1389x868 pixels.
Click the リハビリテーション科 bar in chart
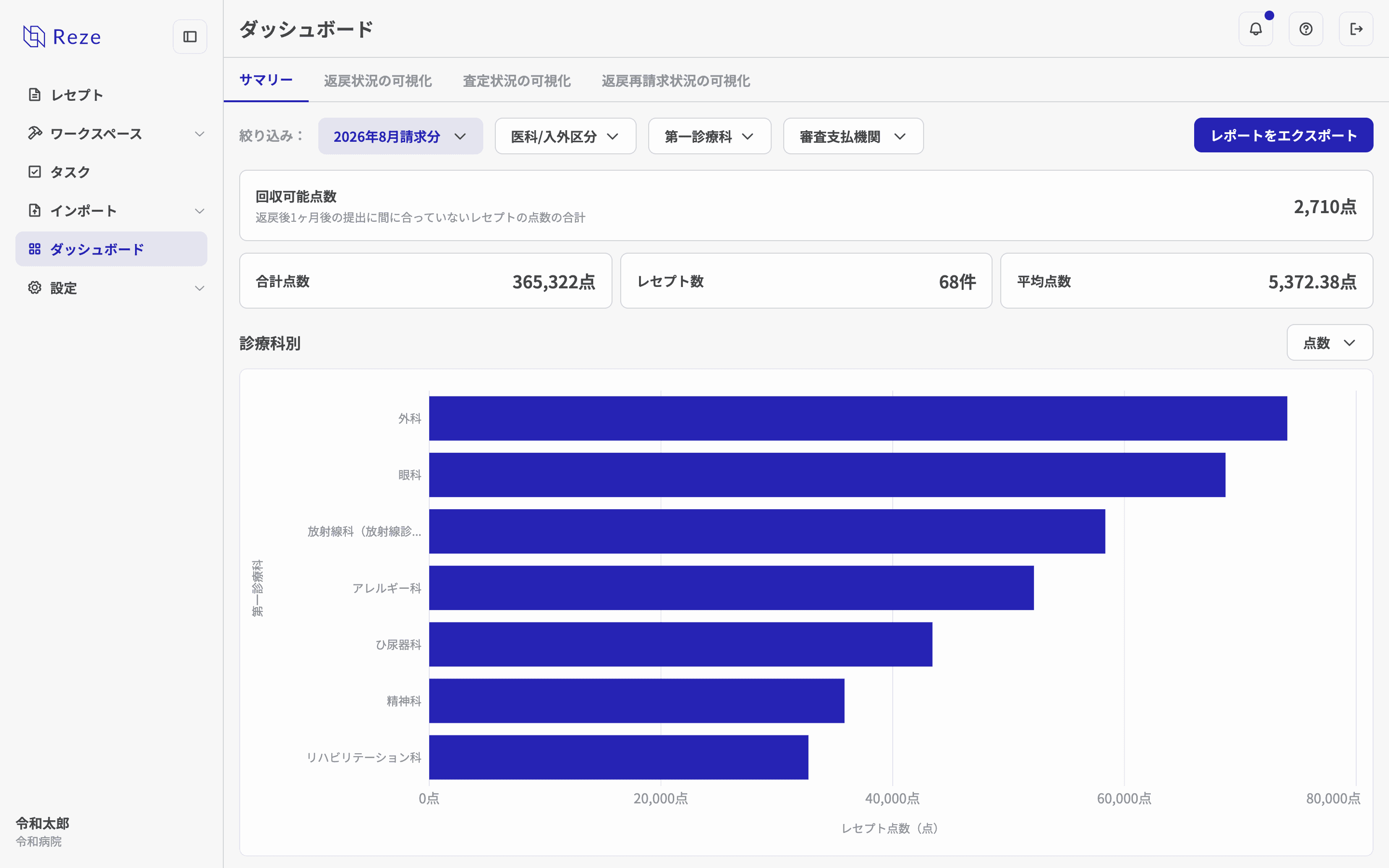618,757
